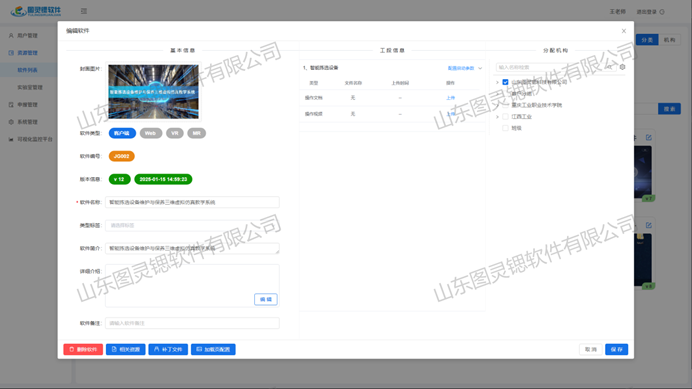Check the last checkbox in organization tree
This screenshot has height=389, width=692.
point(505,128)
